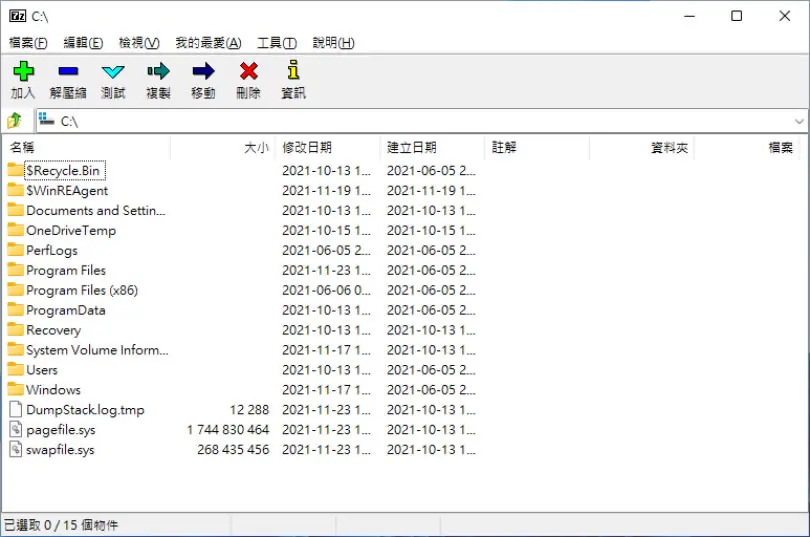The width and height of the screenshot is (810, 537).
Task: Expand the address bar path dropdown
Action: pos(799,121)
